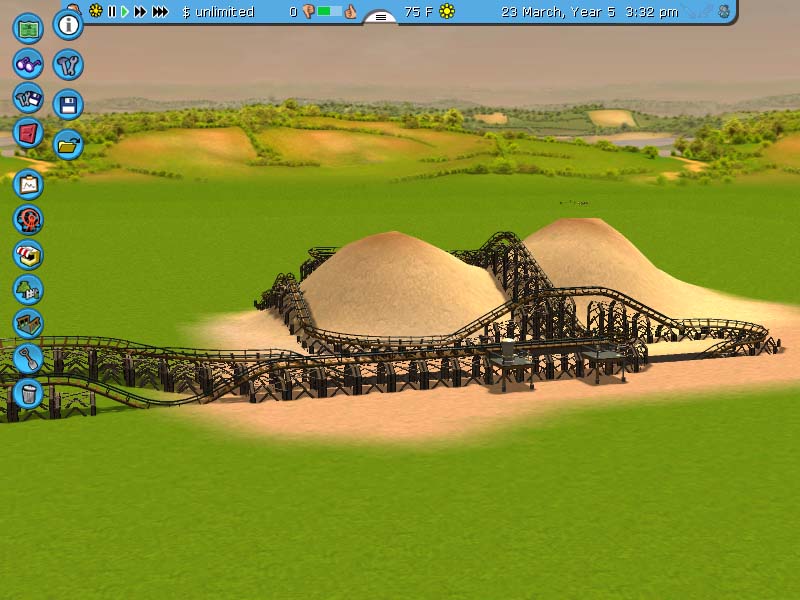The height and width of the screenshot is (600, 800).
Task: Open the shops and stalls icon
Action: (x=28, y=255)
